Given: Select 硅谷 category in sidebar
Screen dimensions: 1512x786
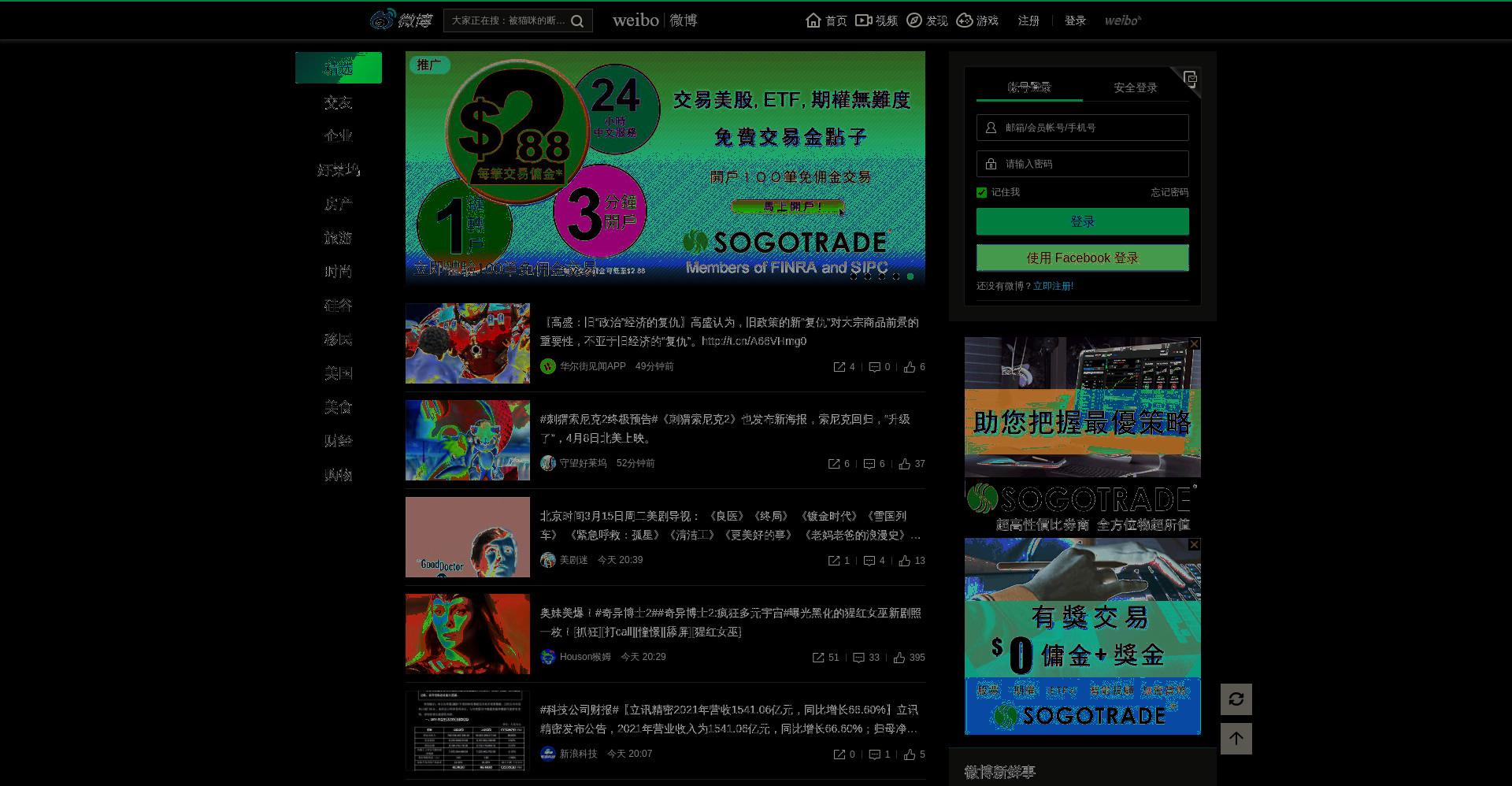Looking at the screenshot, I should coord(339,306).
